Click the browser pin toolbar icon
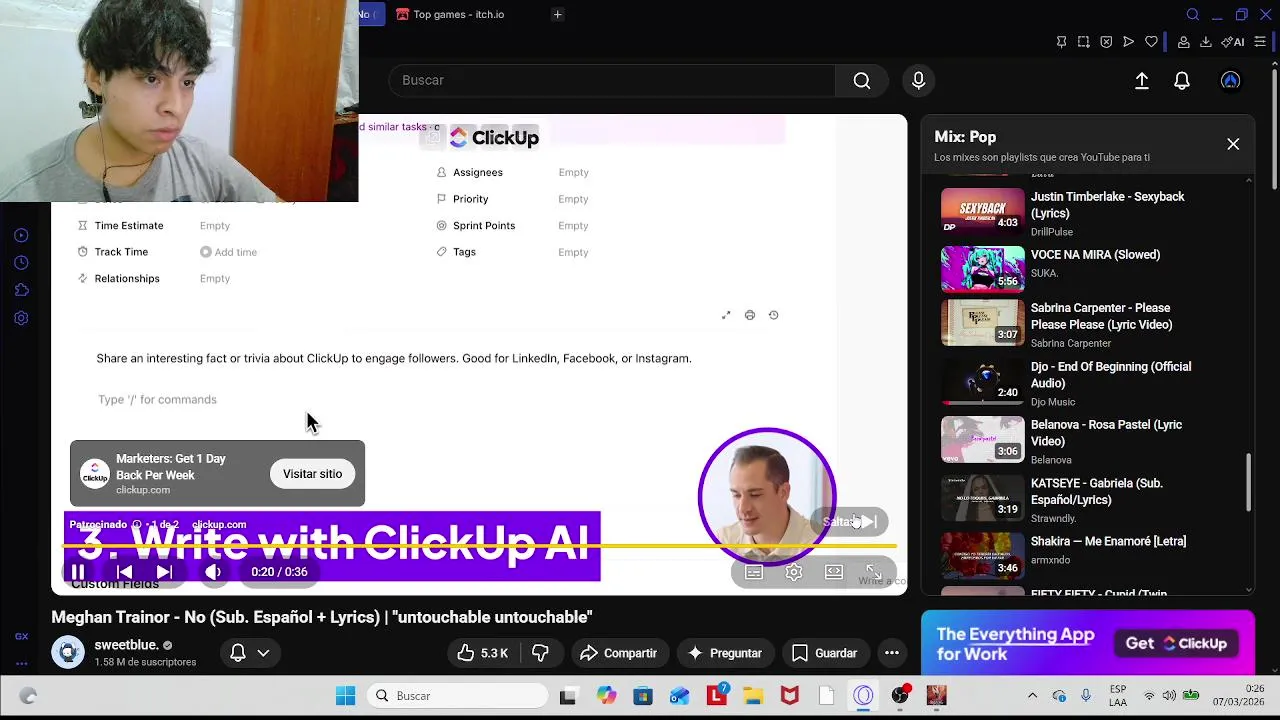This screenshot has width=1280, height=720. [1061, 42]
